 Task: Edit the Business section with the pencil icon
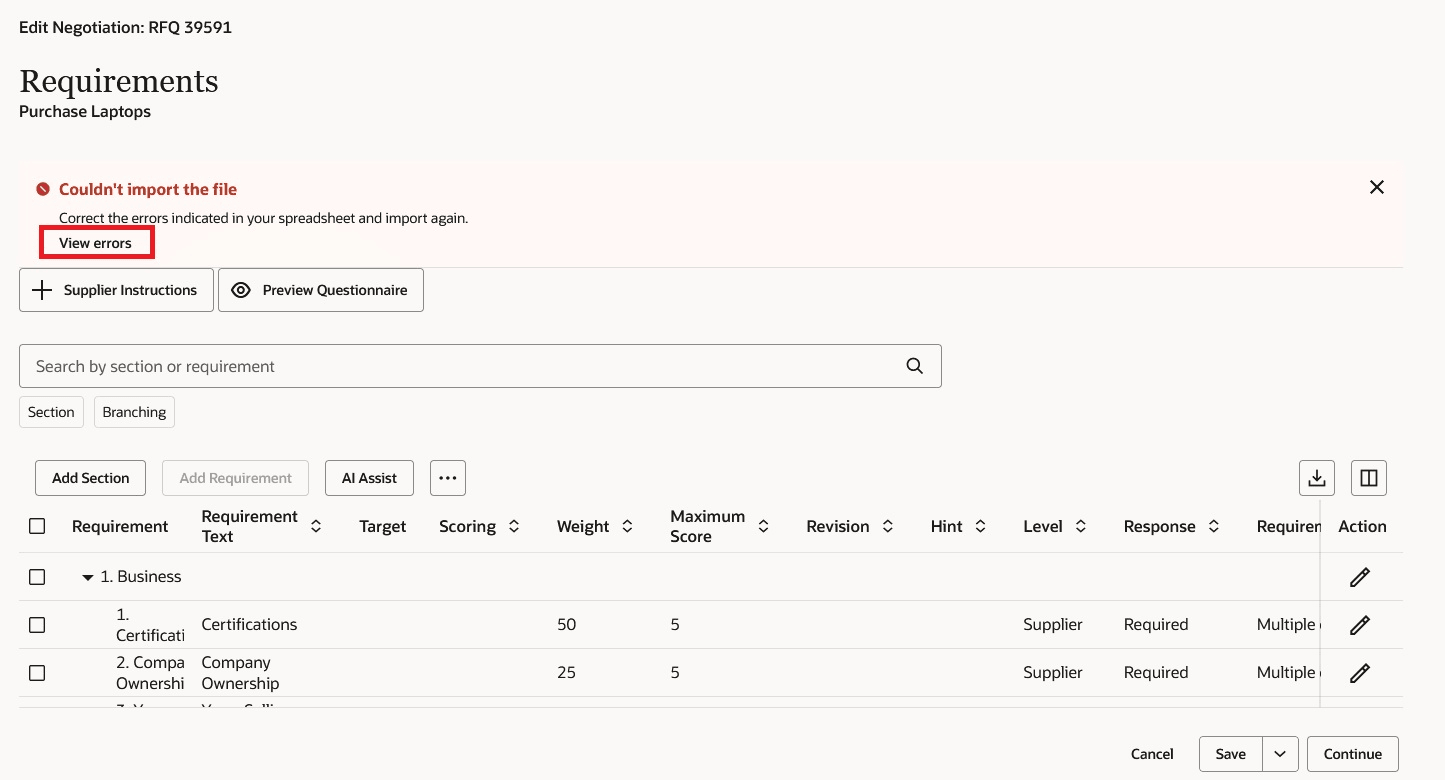[x=1359, y=577]
